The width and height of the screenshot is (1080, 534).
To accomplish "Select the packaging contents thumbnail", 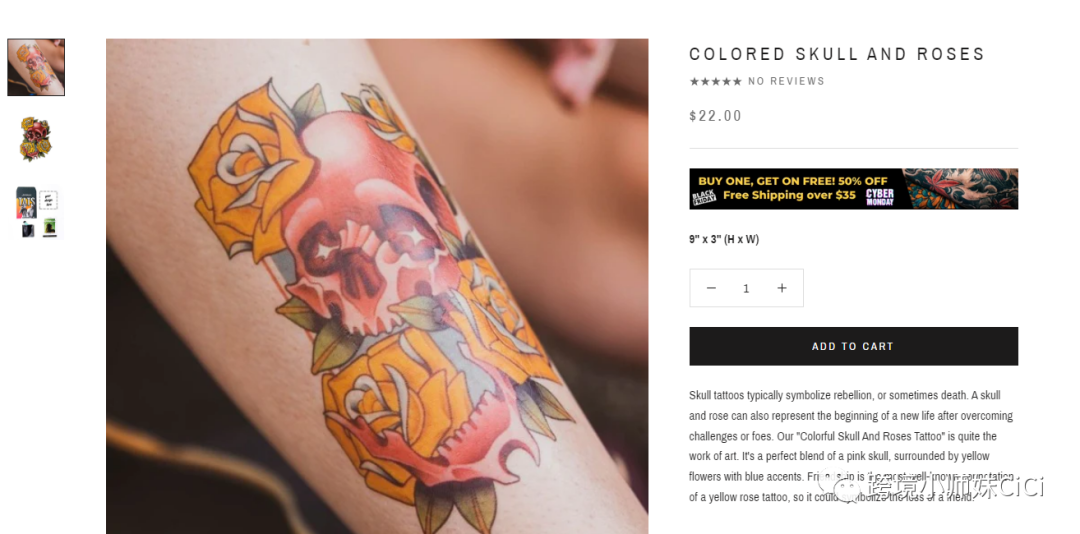I will point(36,212).
